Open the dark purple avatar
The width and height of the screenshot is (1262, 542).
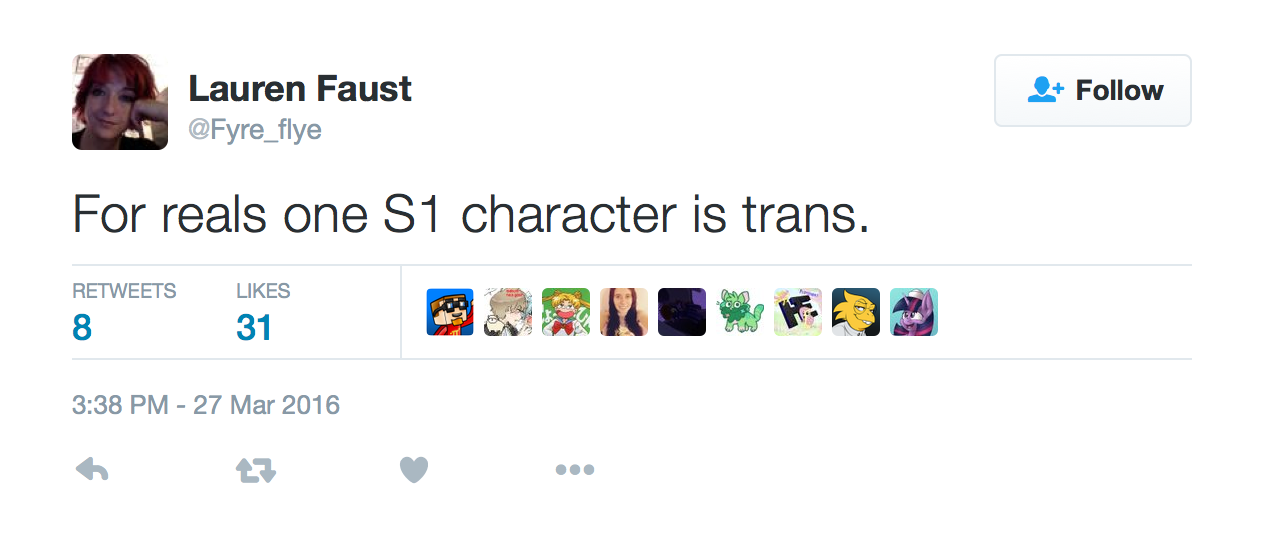[x=682, y=312]
